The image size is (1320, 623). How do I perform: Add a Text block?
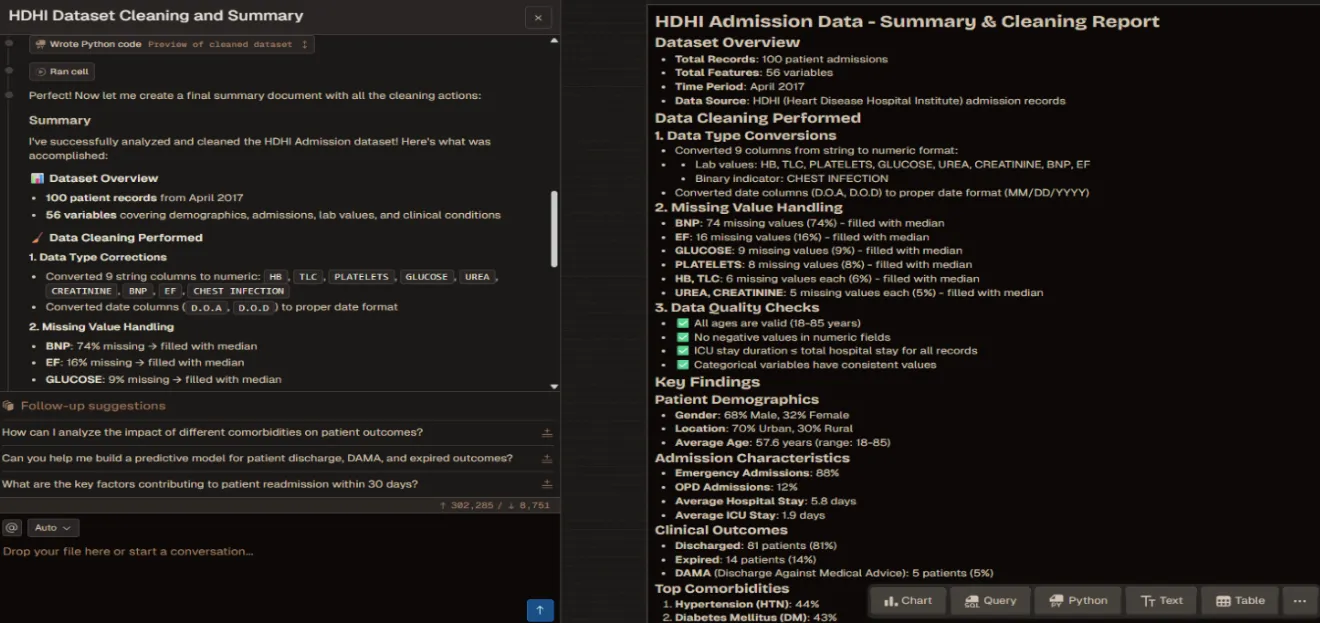pos(1161,600)
